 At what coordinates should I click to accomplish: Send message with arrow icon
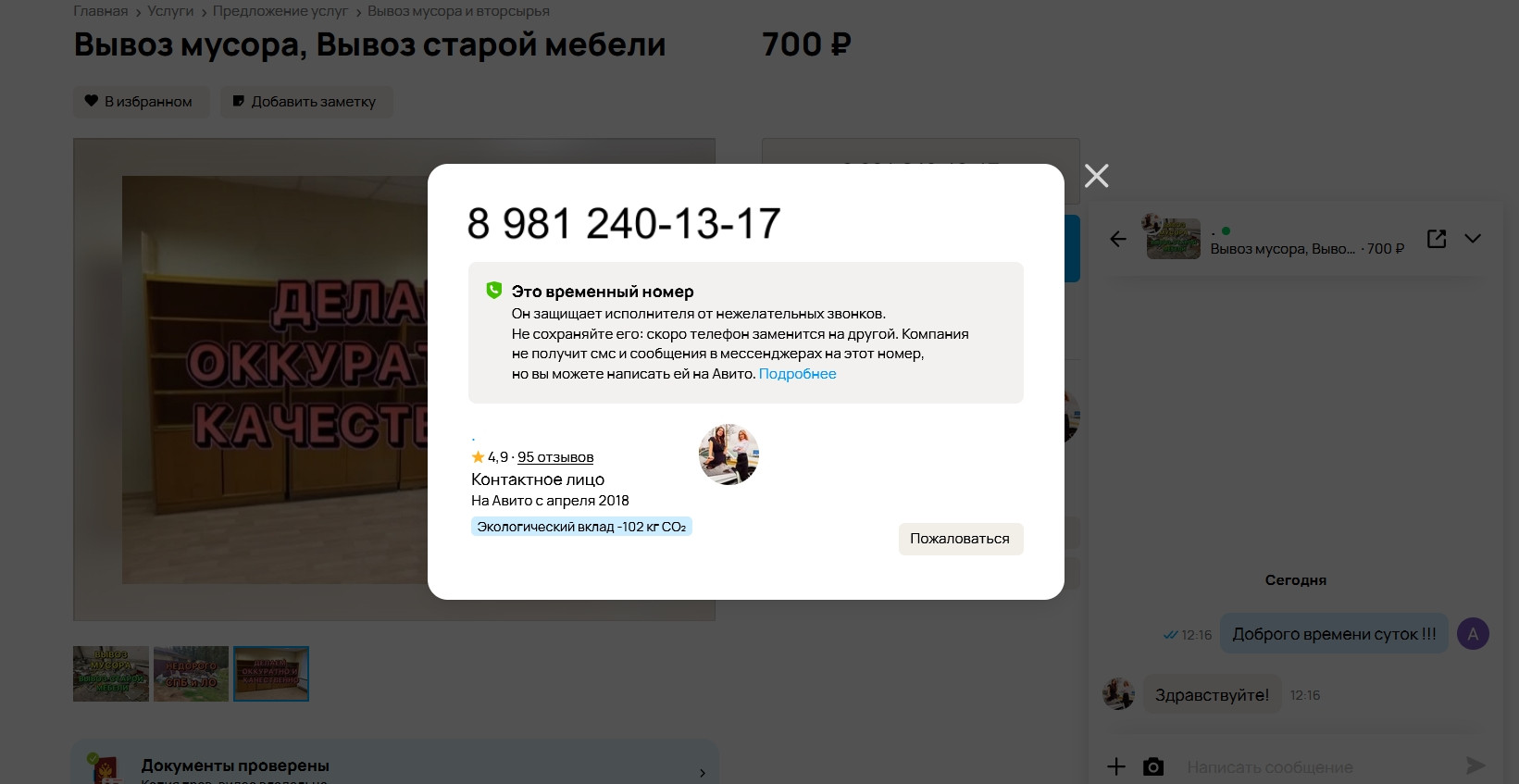(1476, 765)
